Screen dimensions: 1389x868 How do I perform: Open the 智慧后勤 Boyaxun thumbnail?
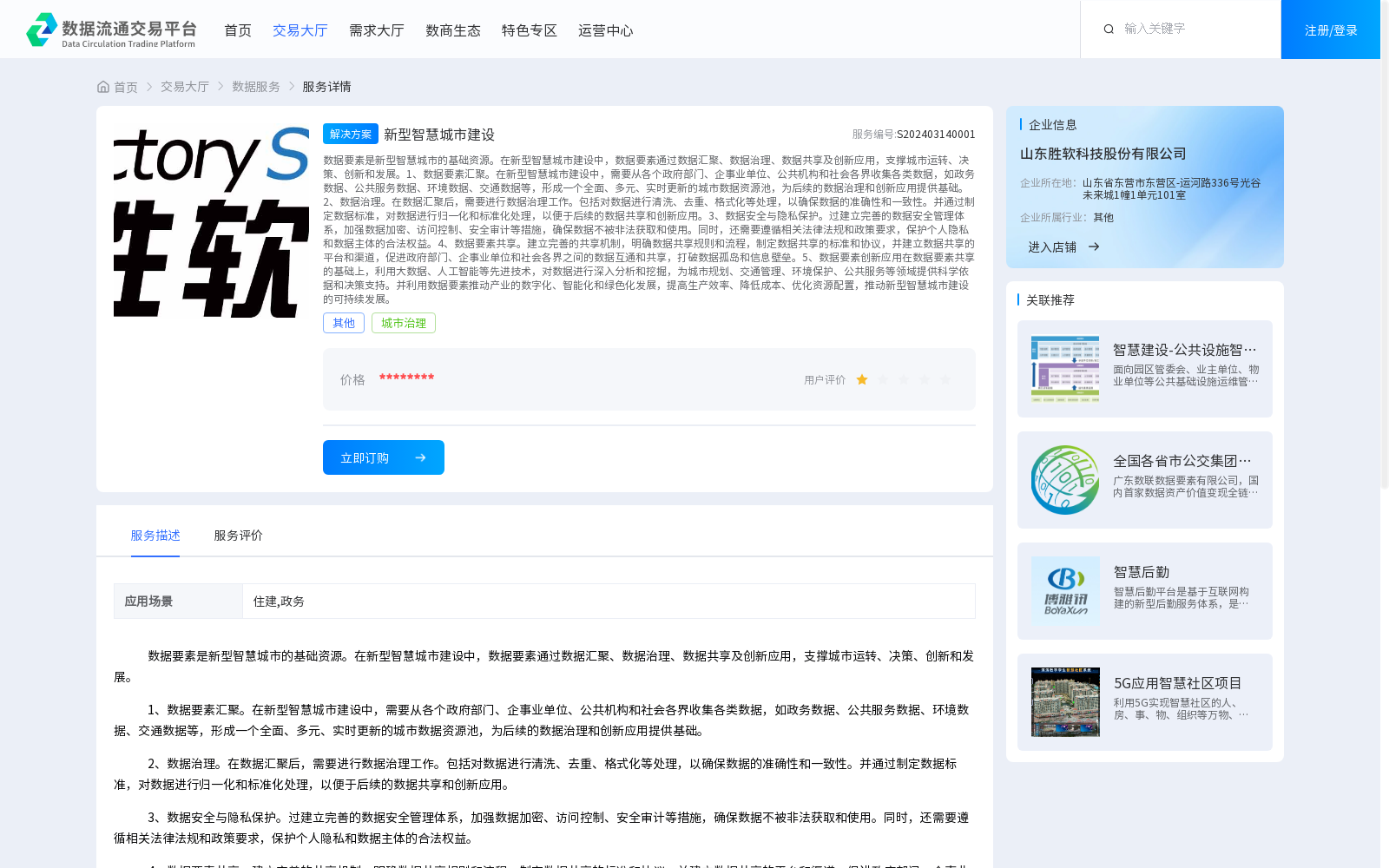coord(1065,591)
